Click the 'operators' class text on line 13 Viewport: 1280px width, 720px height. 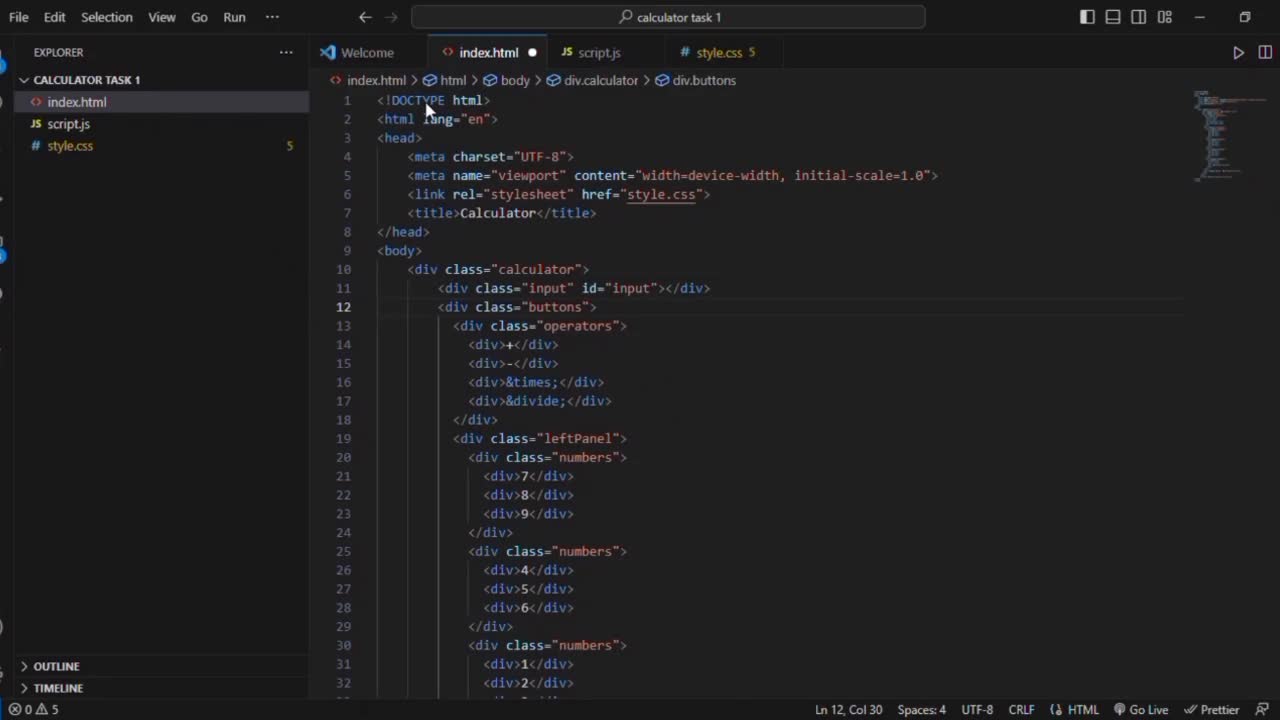(x=579, y=326)
